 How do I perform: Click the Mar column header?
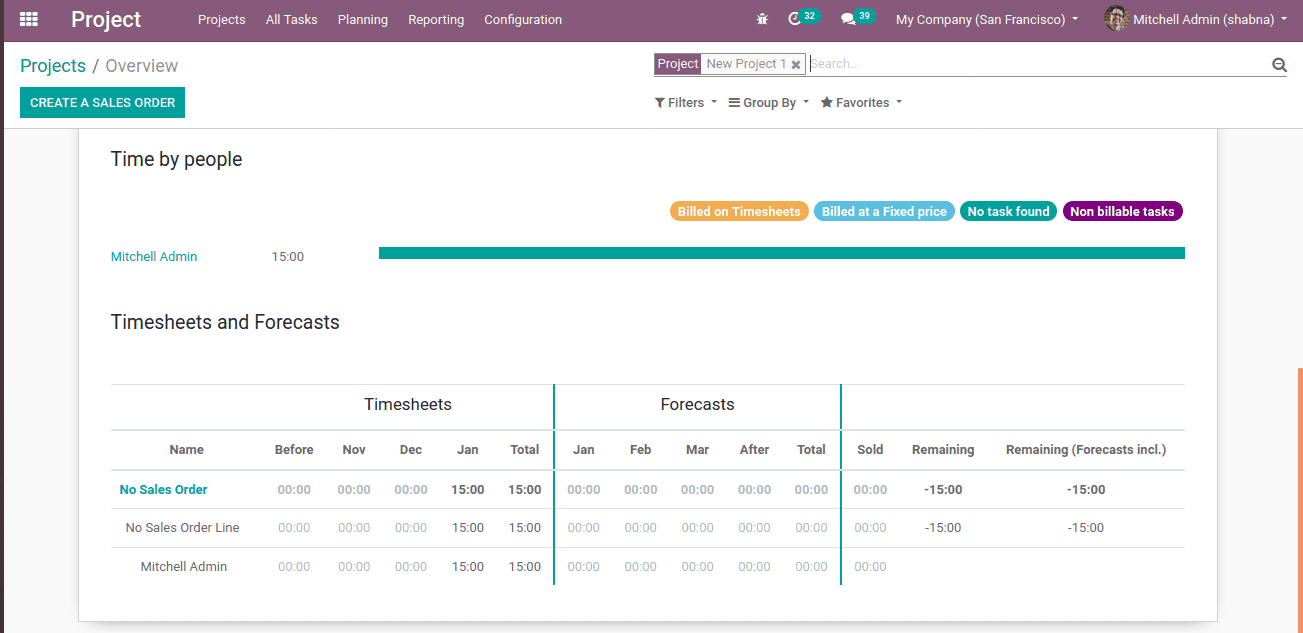coord(698,449)
